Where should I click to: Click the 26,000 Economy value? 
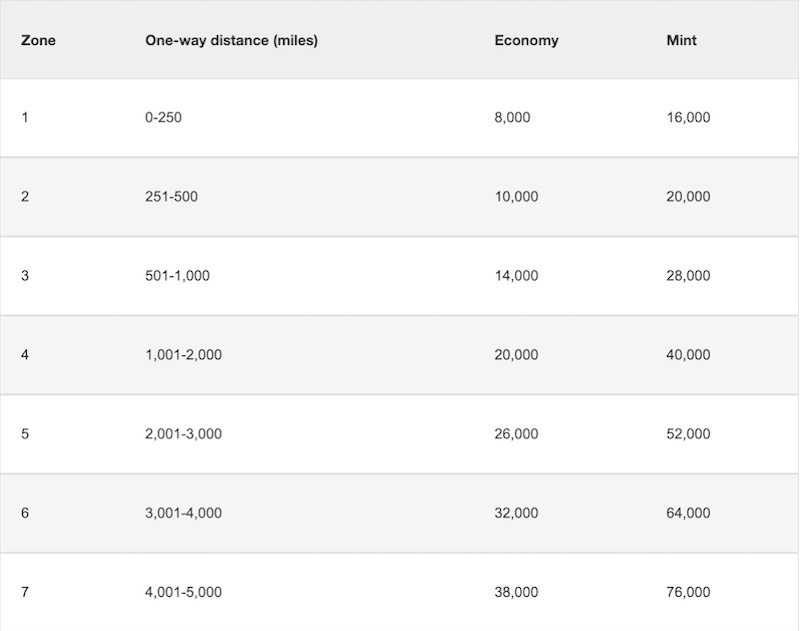click(516, 434)
